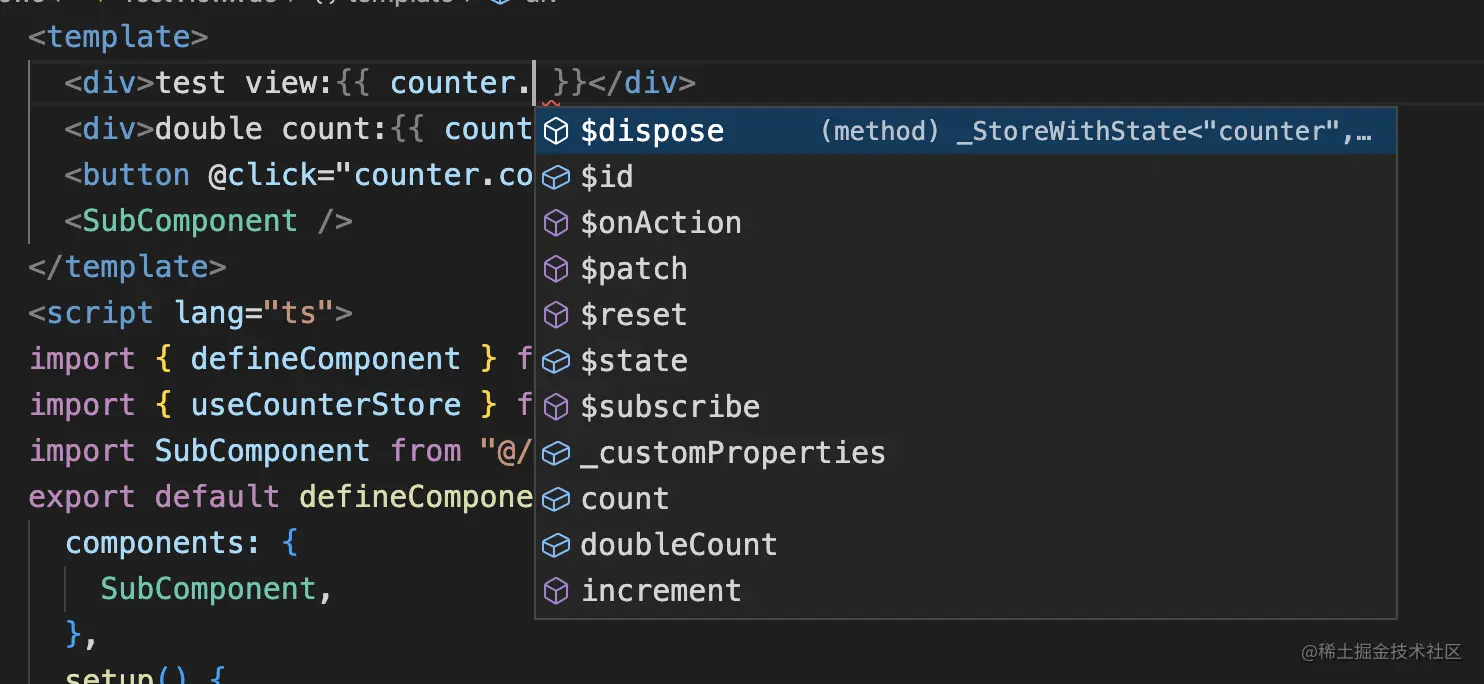Image resolution: width=1484 pixels, height=684 pixels.
Task: Click the _customProperties property icon
Action: point(556,453)
